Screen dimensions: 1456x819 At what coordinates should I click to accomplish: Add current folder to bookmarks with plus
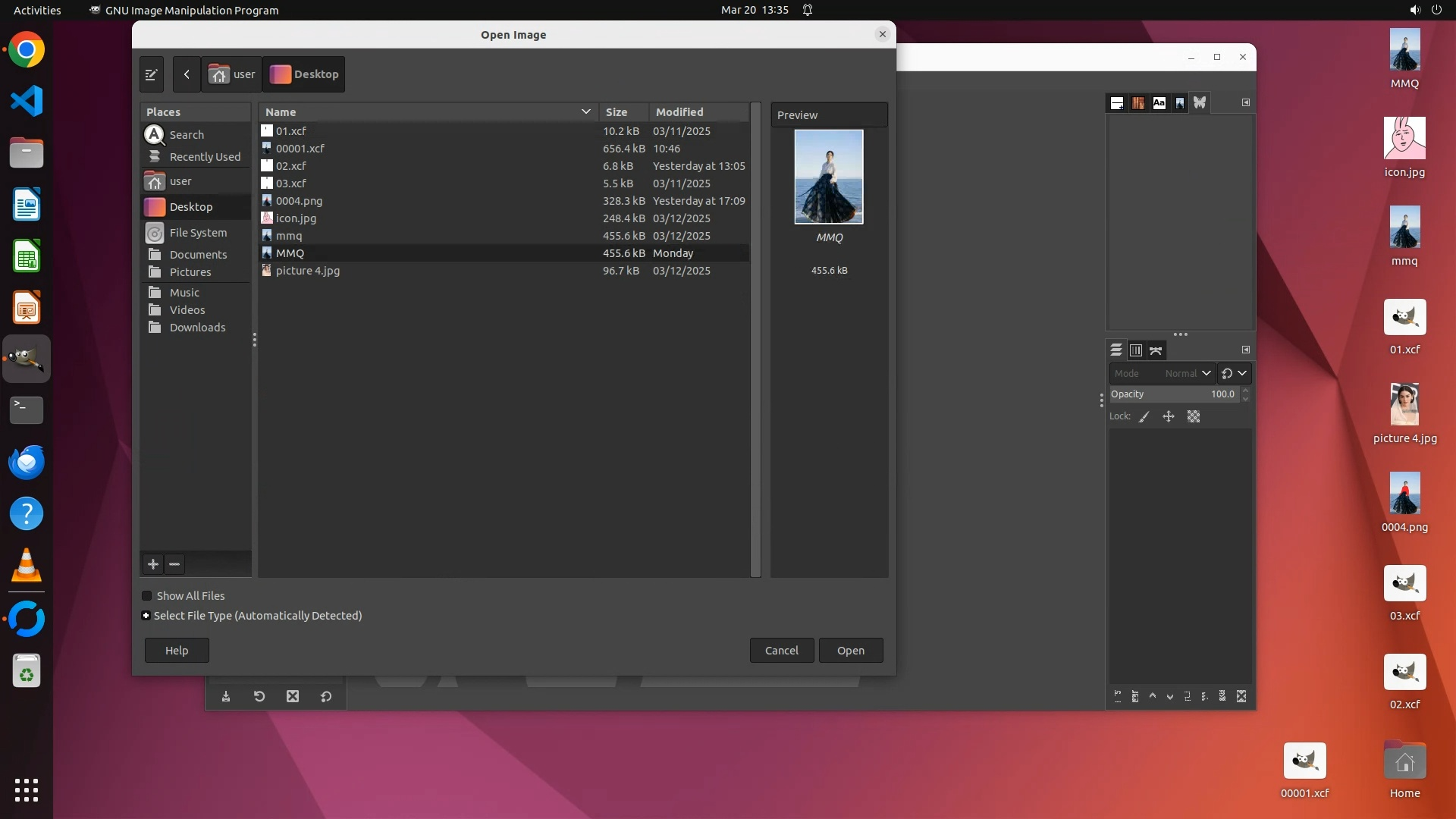point(153,564)
